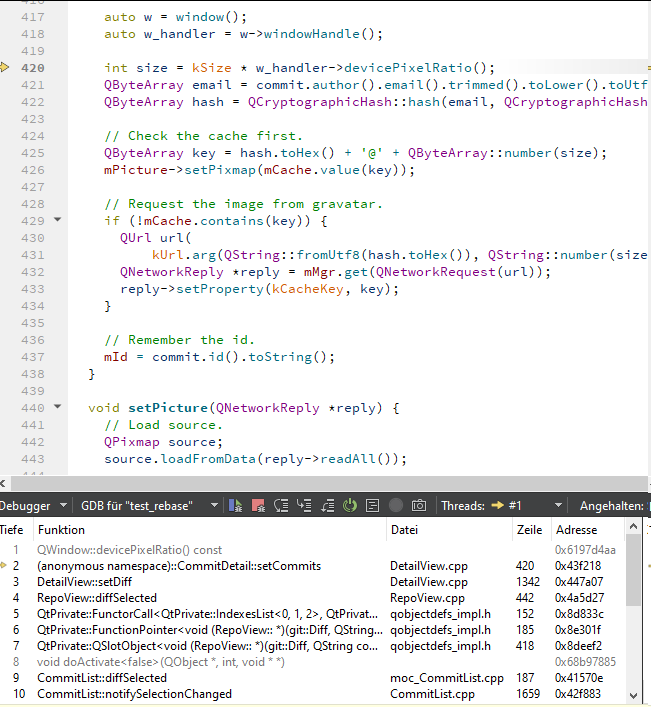Click line number 437 in the gutter
651x707 pixels.
[x=32, y=357]
